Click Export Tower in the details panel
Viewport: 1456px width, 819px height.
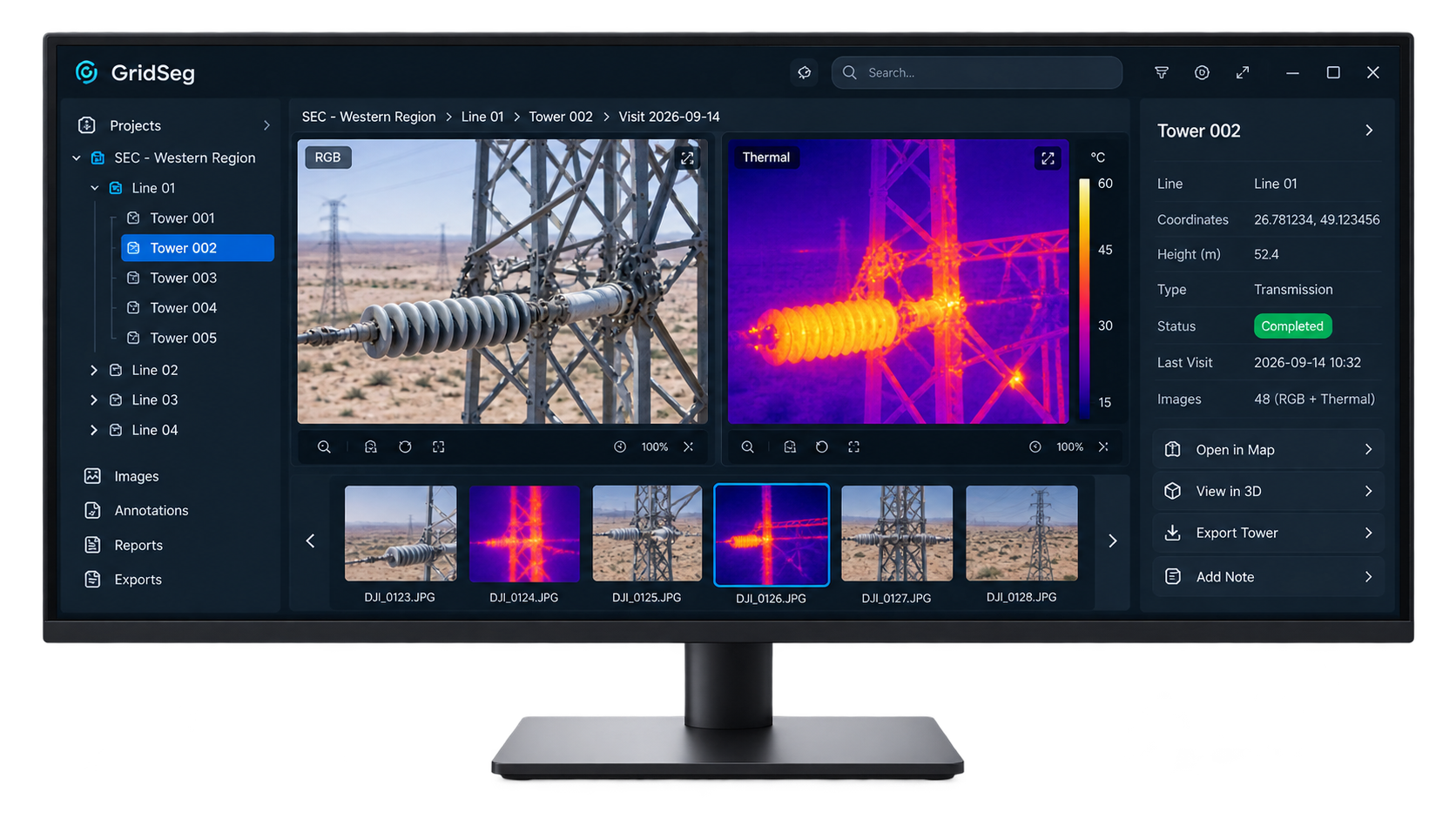(1268, 533)
